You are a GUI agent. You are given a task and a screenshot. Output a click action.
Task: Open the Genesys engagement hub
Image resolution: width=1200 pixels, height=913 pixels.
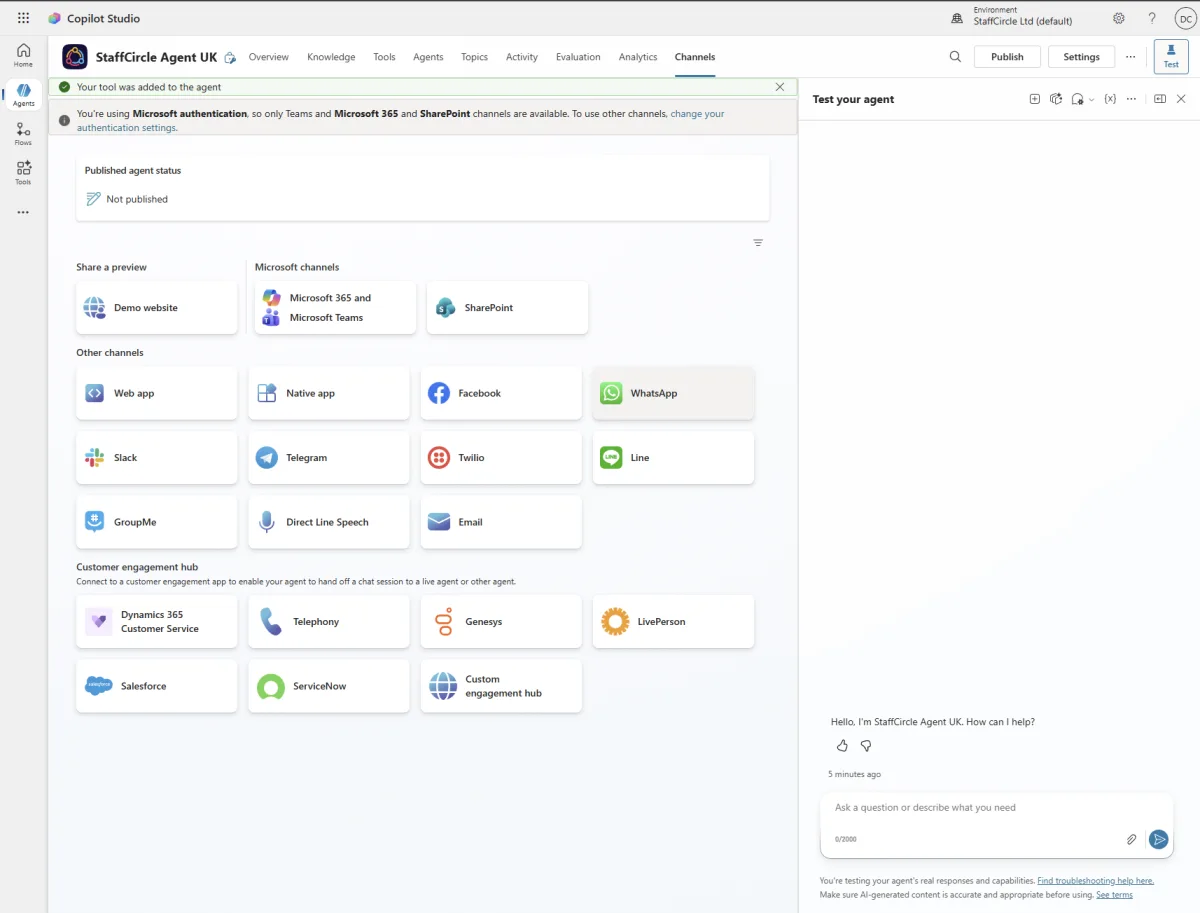tap(501, 622)
